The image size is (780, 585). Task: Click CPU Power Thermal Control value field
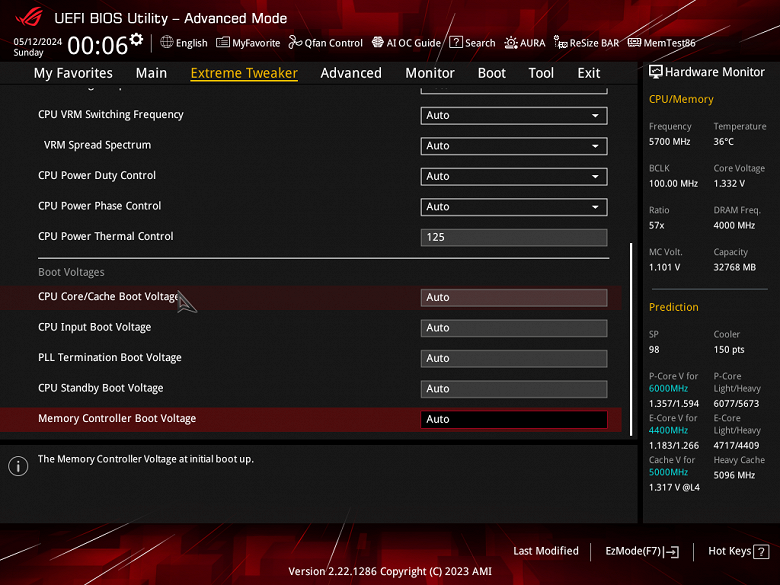click(x=514, y=237)
